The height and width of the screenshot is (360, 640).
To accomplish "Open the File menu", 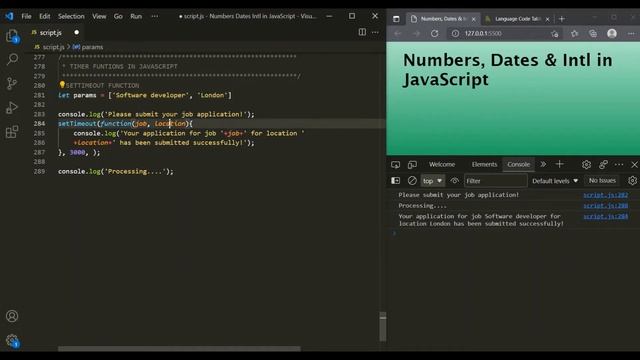I will tap(27, 16).
